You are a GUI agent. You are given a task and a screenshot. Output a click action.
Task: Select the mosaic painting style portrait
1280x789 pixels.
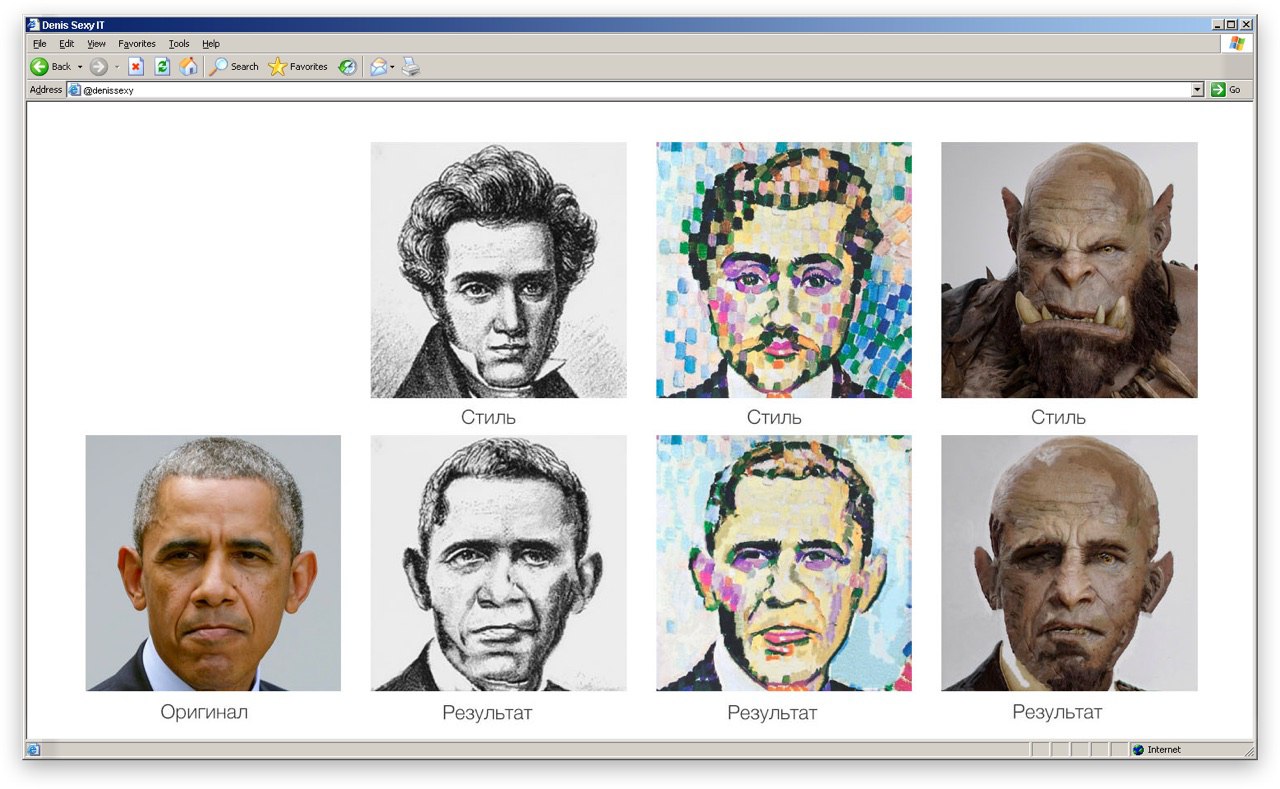(x=784, y=270)
